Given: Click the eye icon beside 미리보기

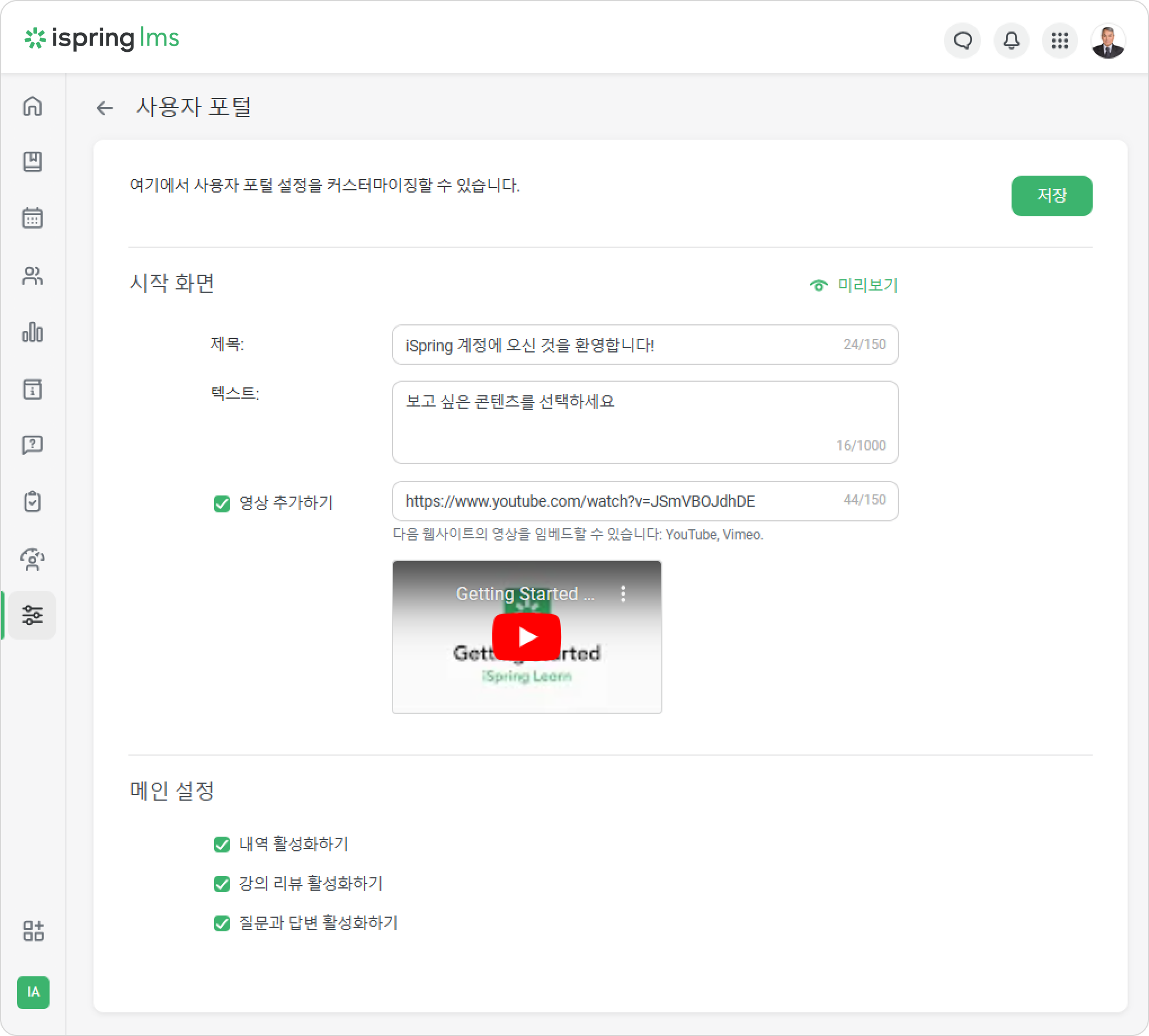Looking at the screenshot, I should click(819, 285).
